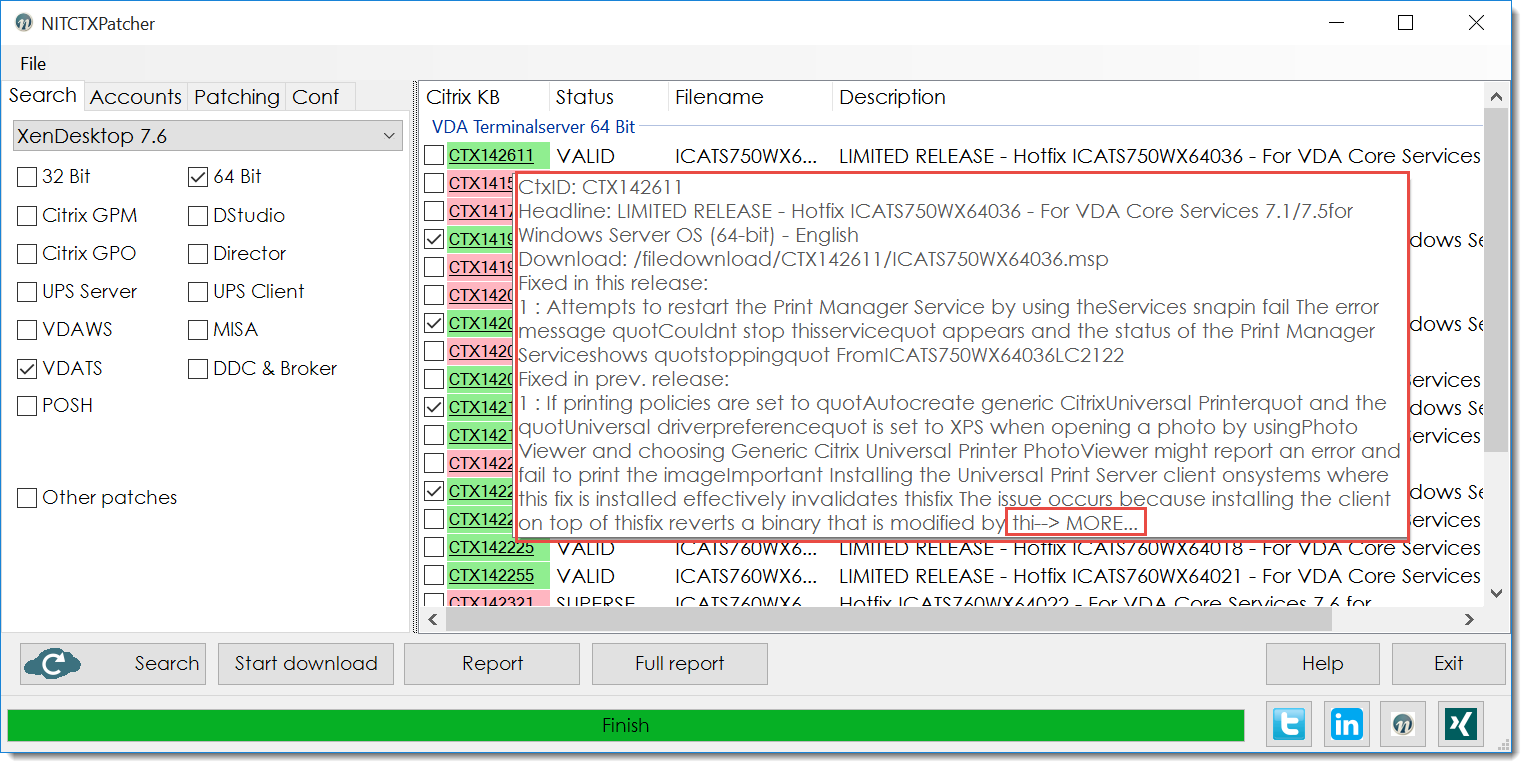Select the Search tab
Screen dimensions: 1527x768
pyautogui.click(x=43, y=96)
